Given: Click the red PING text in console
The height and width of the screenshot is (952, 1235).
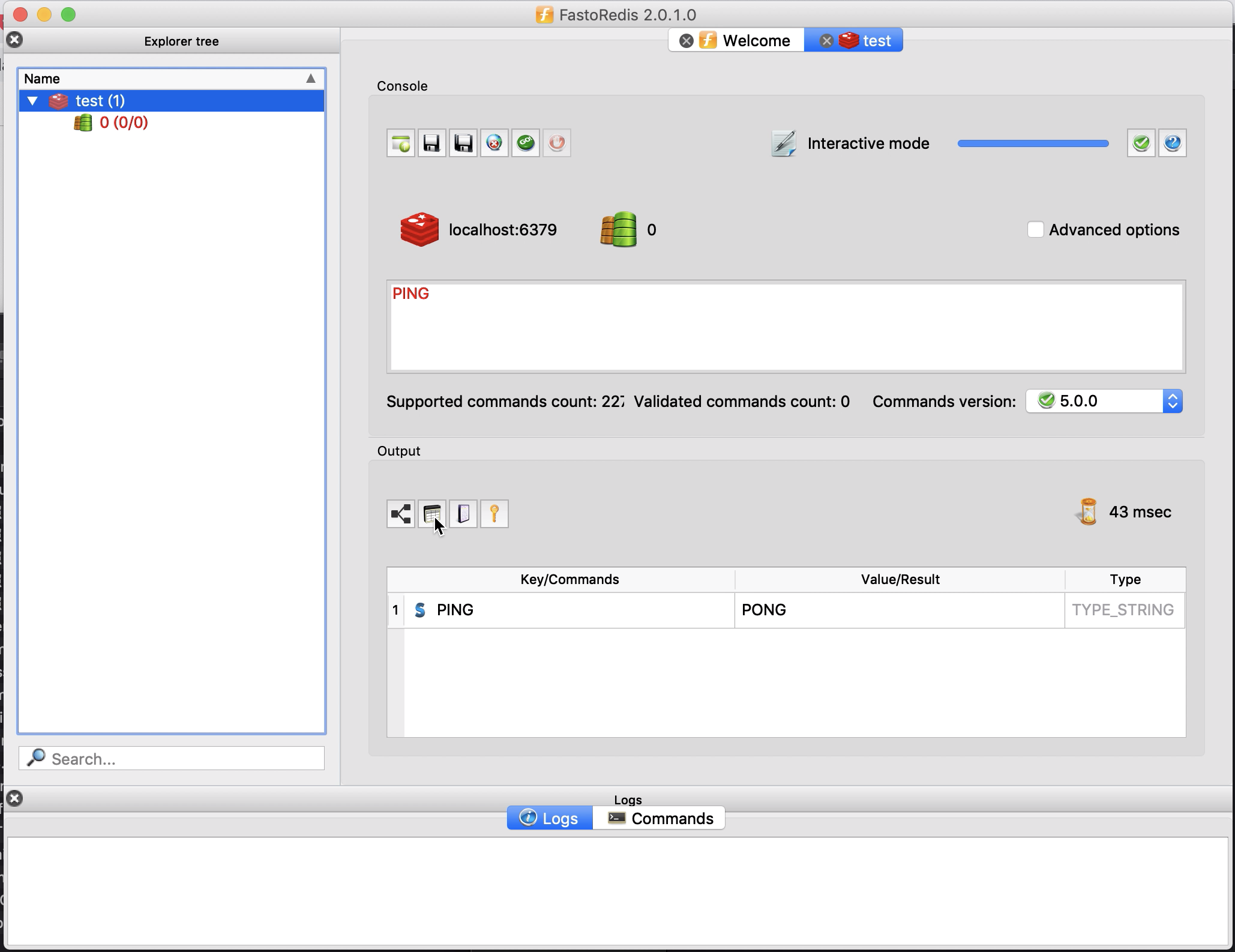Looking at the screenshot, I should (x=411, y=294).
